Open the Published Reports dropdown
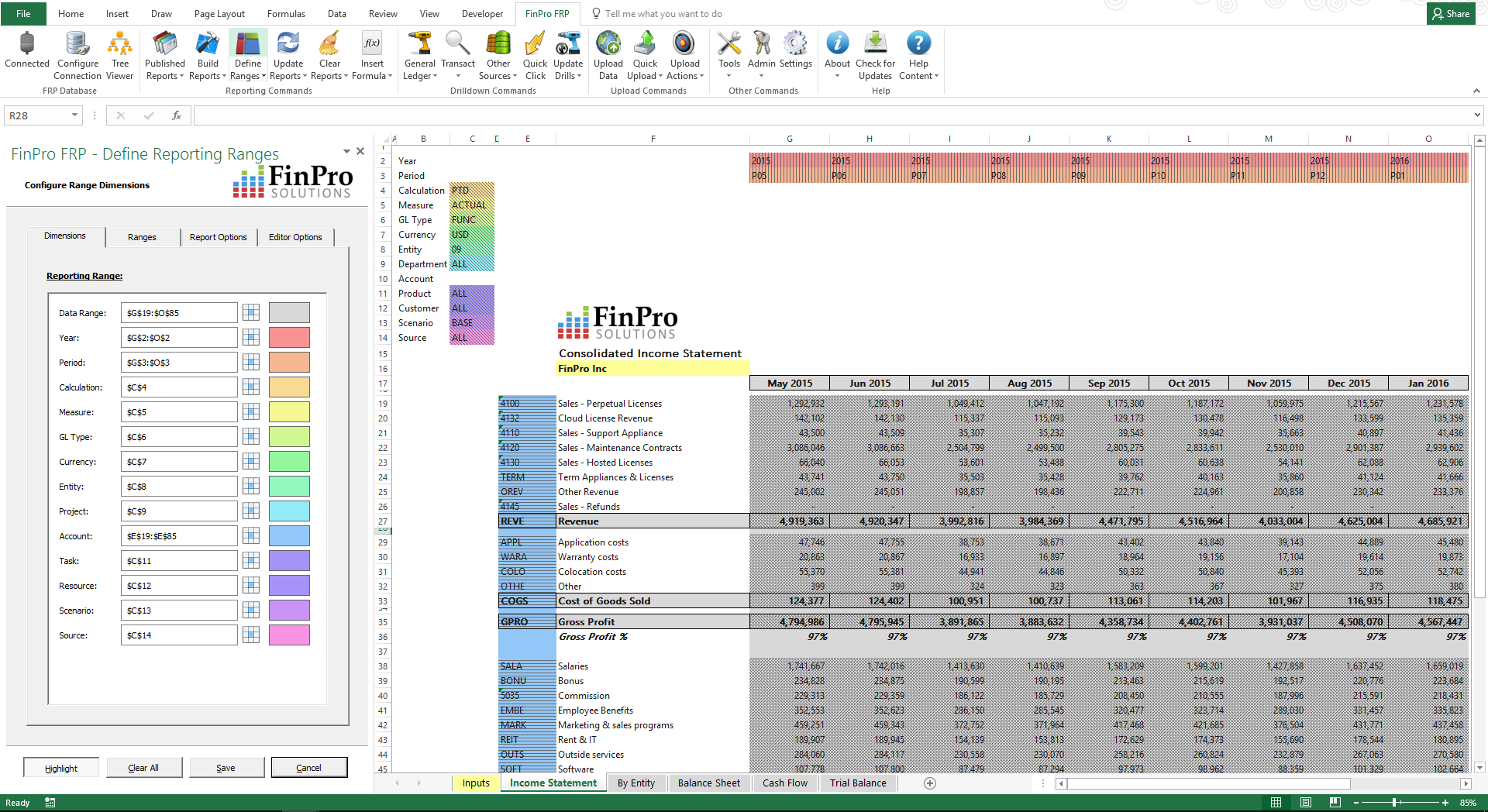The image size is (1488, 812). tap(164, 54)
